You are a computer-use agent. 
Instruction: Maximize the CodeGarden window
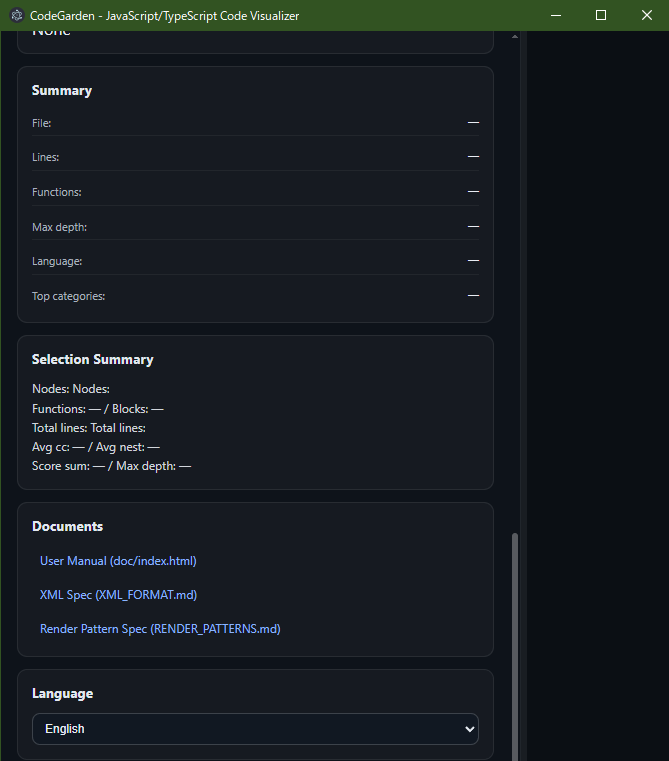(600, 16)
